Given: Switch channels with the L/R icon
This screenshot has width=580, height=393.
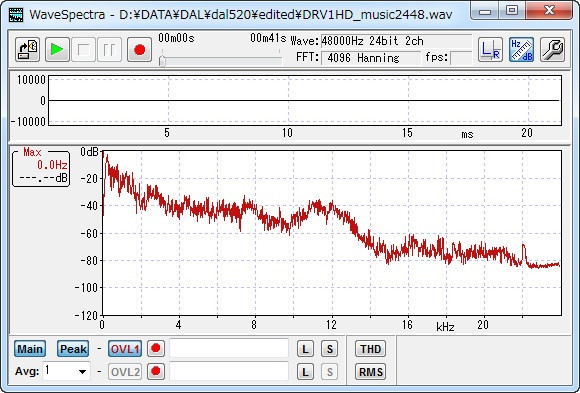Looking at the screenshot, I should point(490,49).
